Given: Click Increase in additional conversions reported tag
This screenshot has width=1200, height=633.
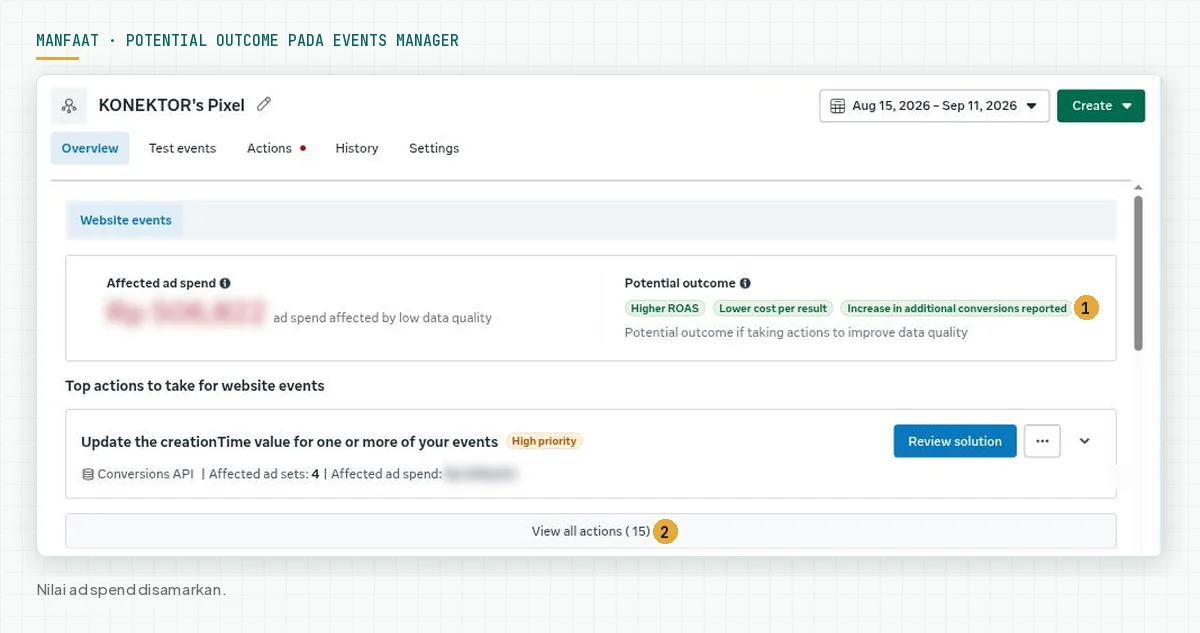Looking at the screenshot, I should tap(957, 308).
